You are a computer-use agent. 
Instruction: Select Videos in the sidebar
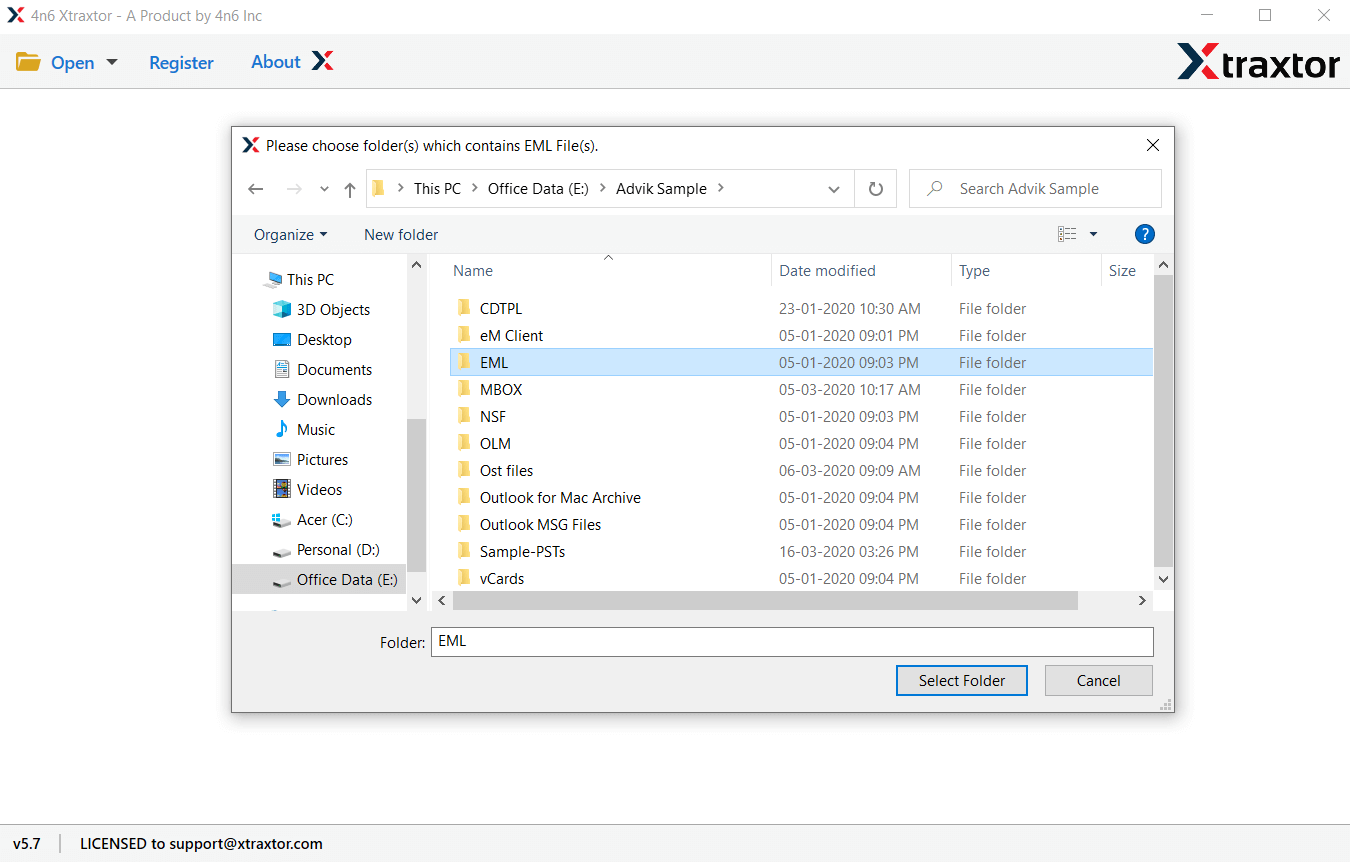tap(308, 489)
